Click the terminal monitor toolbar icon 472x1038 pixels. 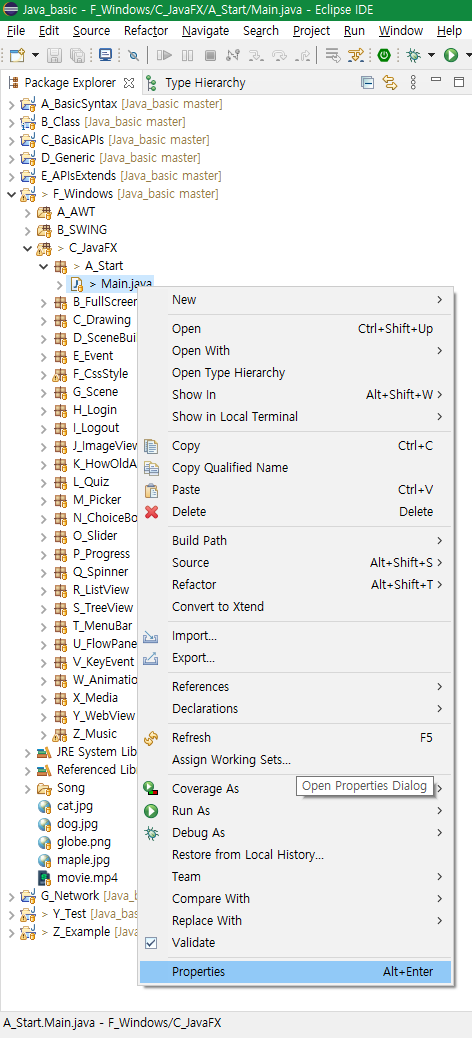pyautogui.click(x=105, y=56)
